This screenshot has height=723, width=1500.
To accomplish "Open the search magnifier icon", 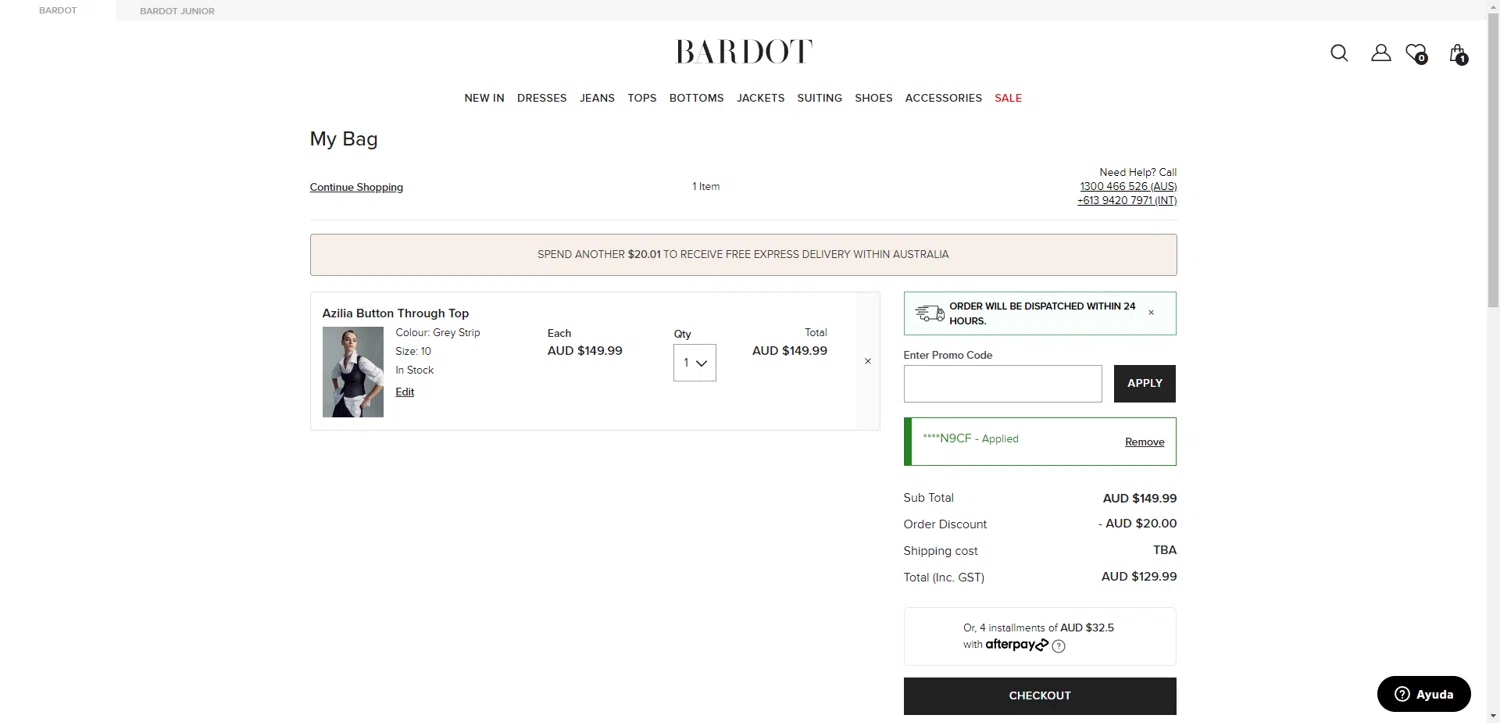I will [x=1339, y=53].
